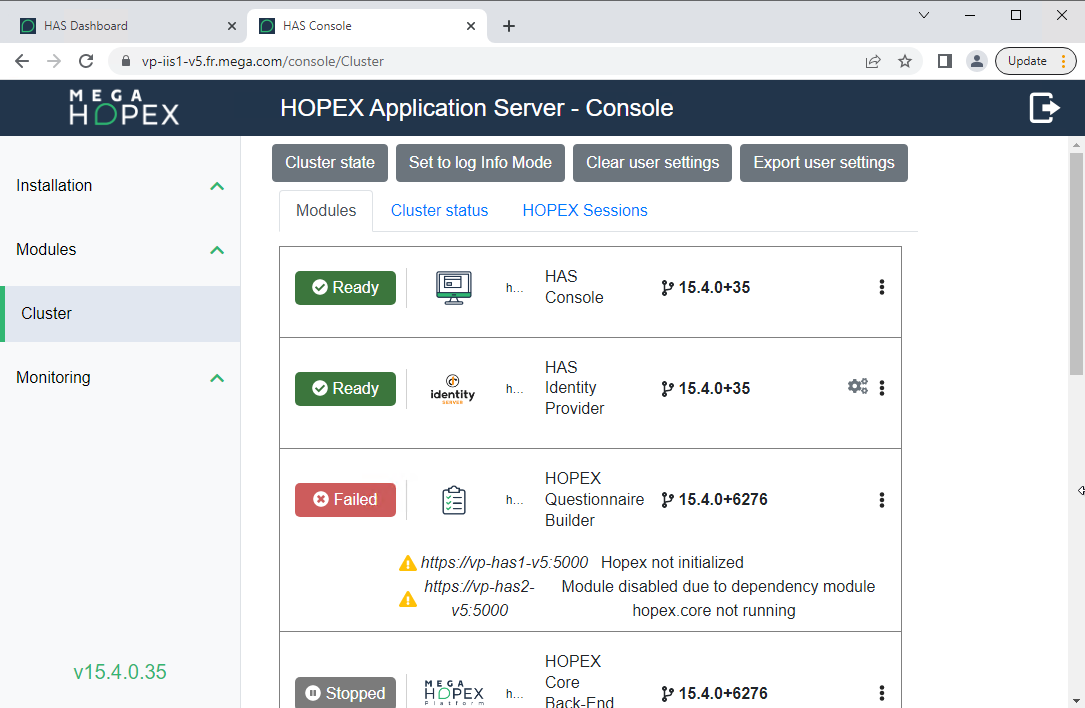Collapse the Installation sidebar section
Screen dimensions: 1085x708
point(217,186)
